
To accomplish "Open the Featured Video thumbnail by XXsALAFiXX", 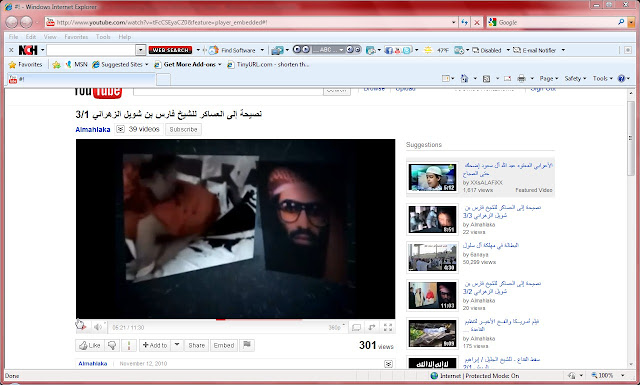I will [x=433, y=177].
